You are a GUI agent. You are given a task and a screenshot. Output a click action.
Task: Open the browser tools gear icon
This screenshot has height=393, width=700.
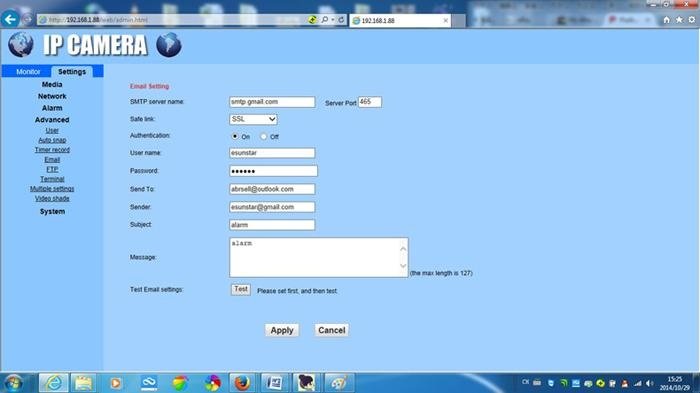coord(692,20)
